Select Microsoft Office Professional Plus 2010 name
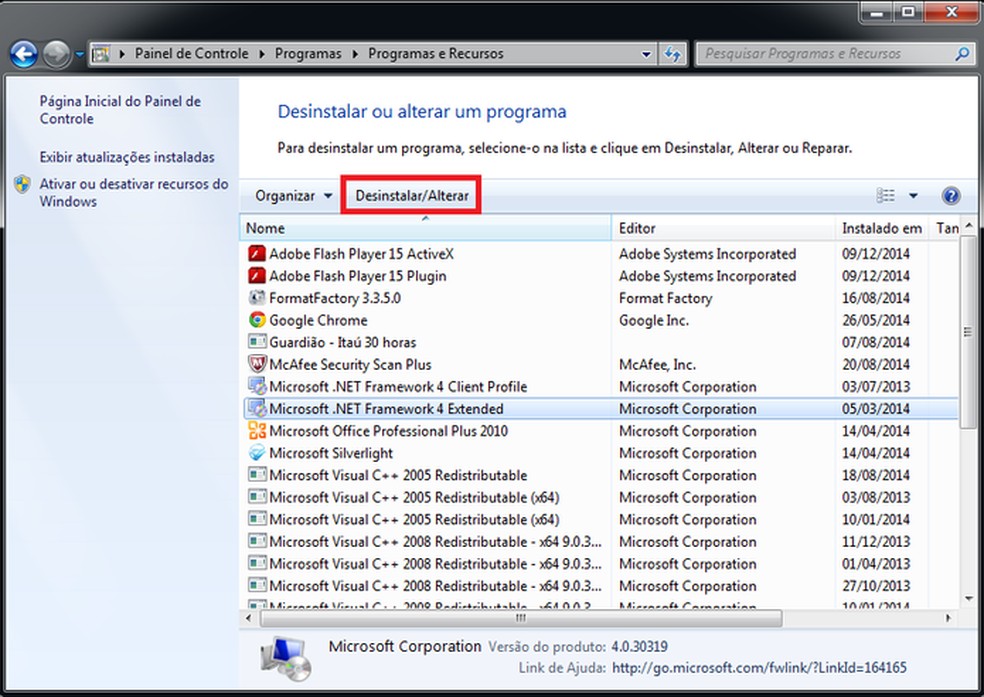 tap(388, 431)
